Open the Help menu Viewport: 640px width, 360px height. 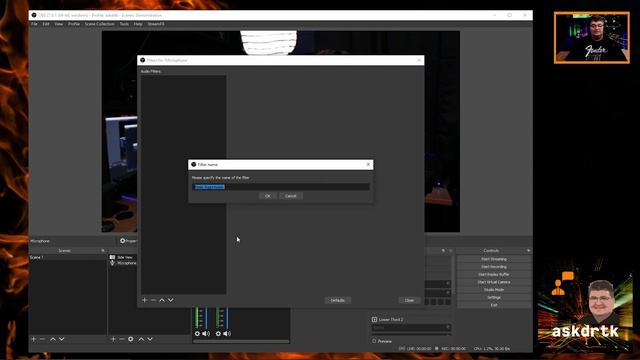pos(138,24)
